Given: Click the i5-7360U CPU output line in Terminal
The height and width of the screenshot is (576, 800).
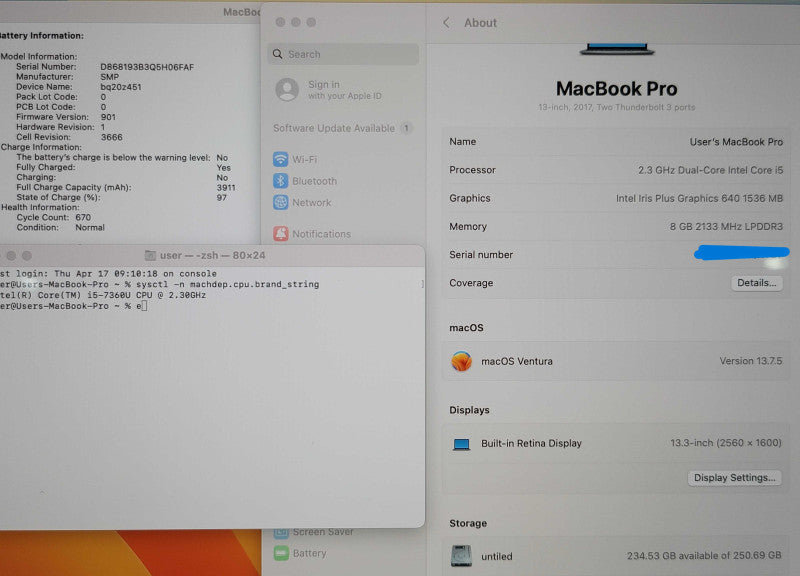Looking at the screenshot, I should click(103, 295).
